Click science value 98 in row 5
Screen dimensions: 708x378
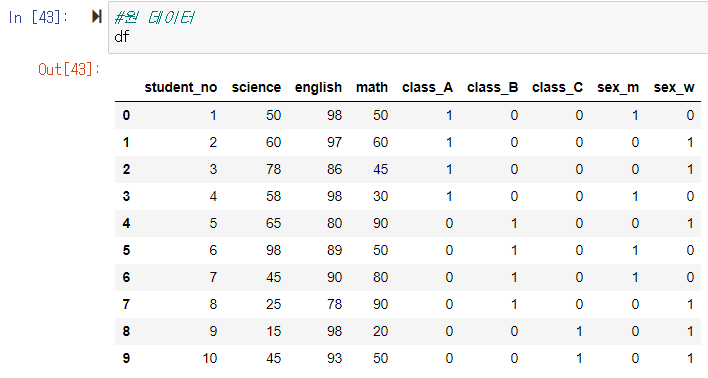[x=273, y=251]
